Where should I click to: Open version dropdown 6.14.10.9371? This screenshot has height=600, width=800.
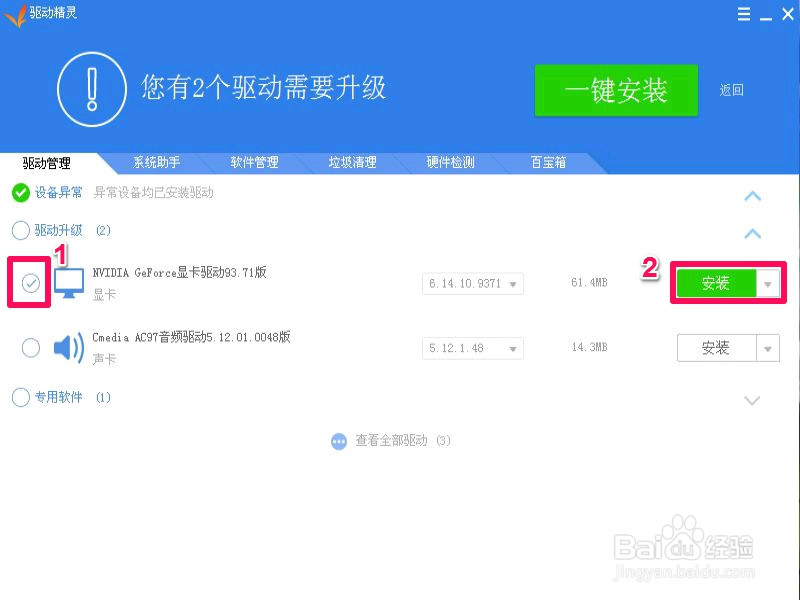[473, 284]
